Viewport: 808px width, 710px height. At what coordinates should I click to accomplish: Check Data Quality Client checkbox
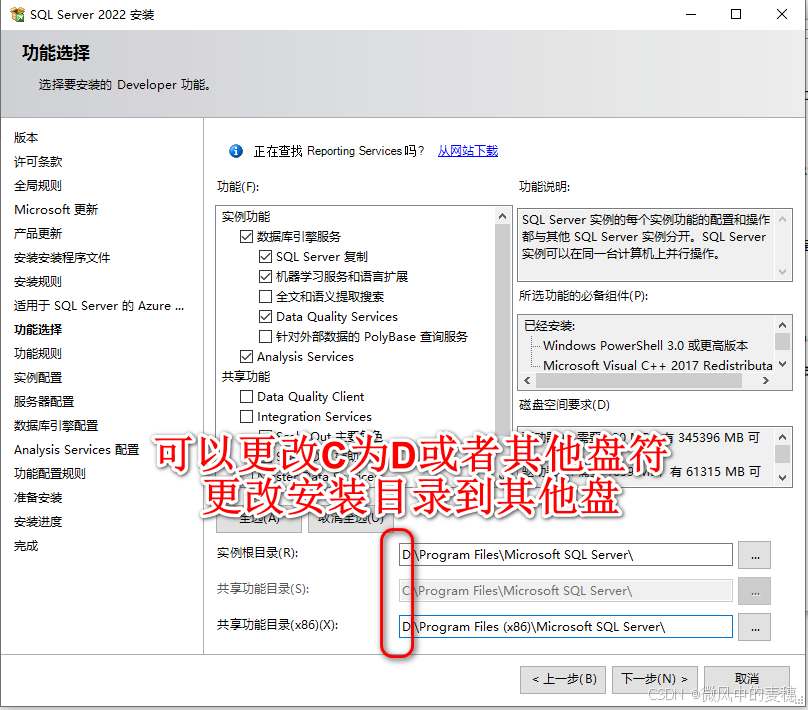click(x=246, y=396)
